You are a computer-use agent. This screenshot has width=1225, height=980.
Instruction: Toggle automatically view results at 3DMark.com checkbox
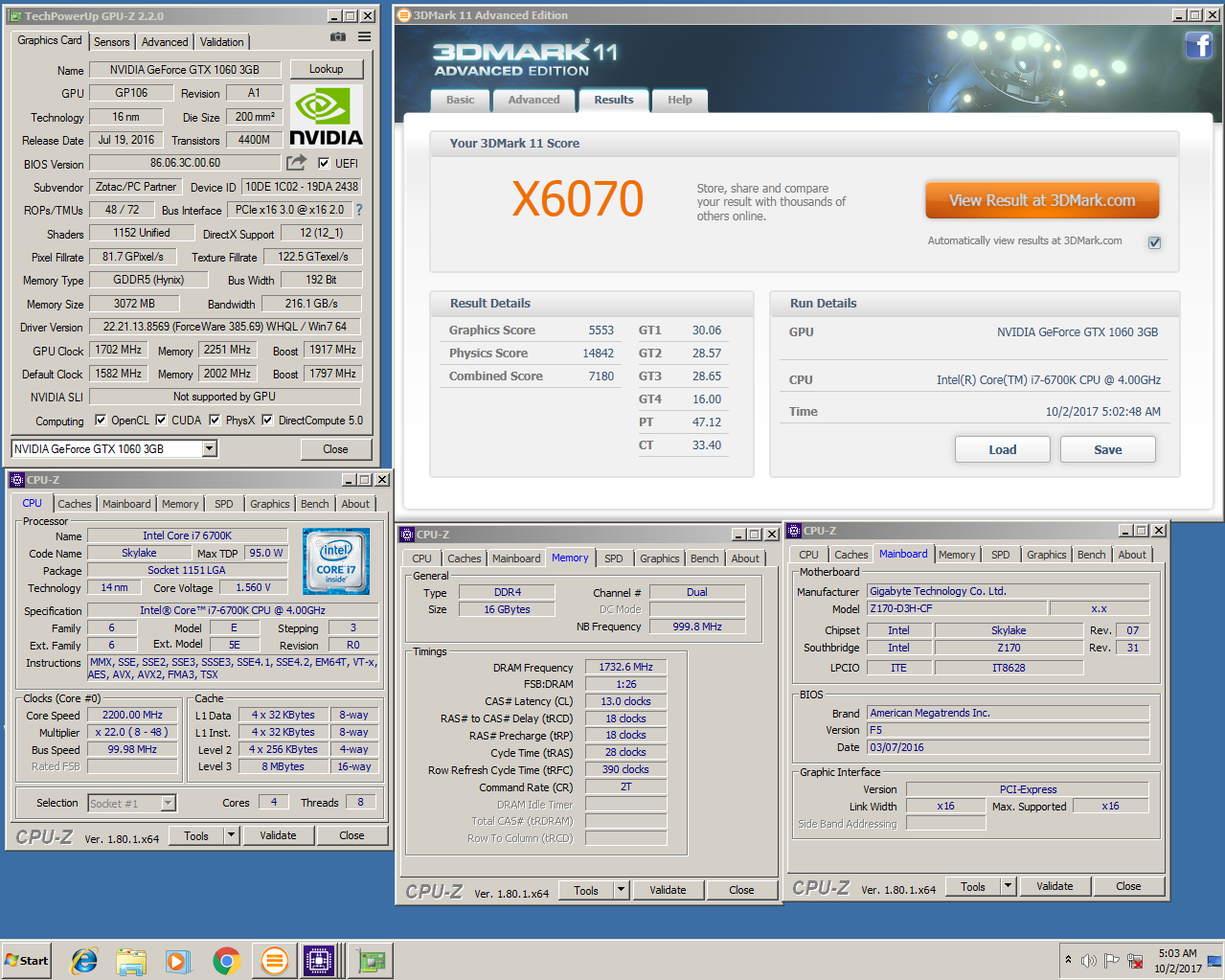[x=1154, y=242]
